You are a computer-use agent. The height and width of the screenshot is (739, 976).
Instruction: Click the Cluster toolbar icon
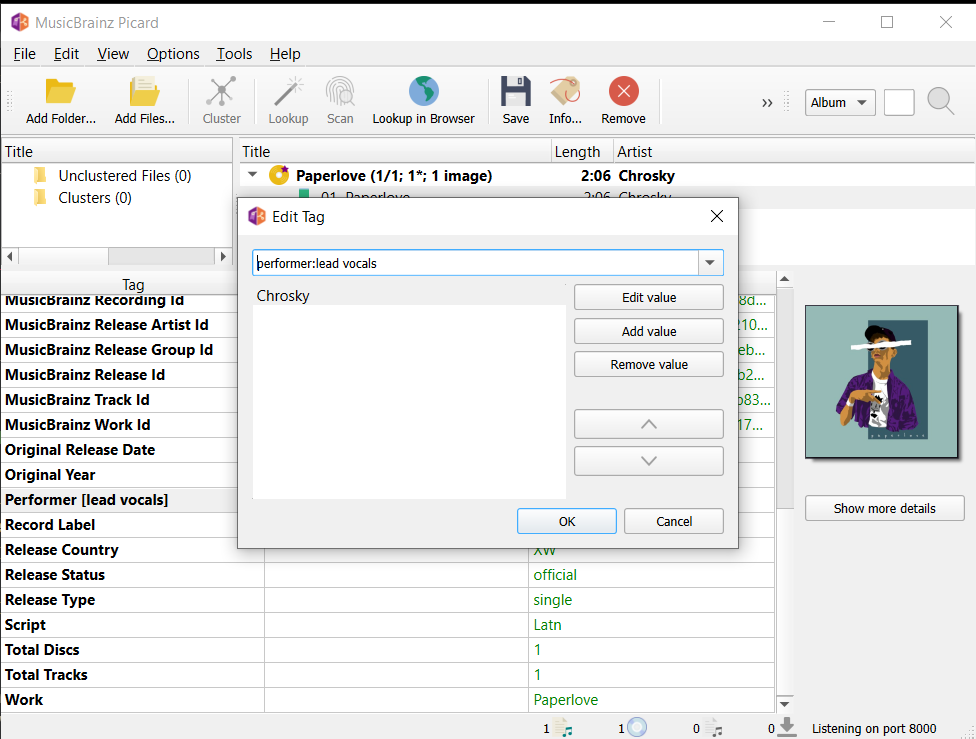[221, 92]
